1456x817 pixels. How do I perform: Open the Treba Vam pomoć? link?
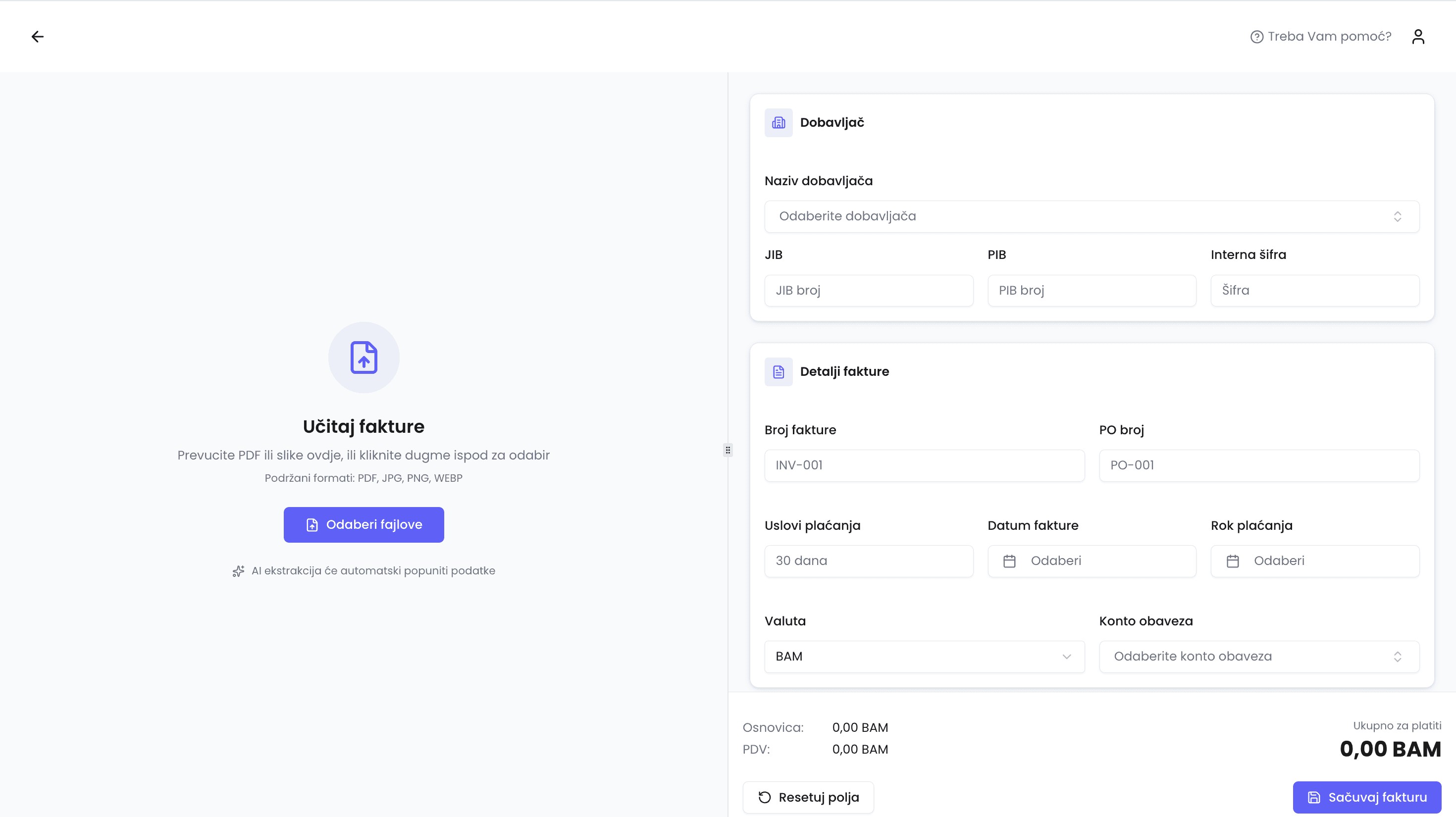click(x=1329, y=37)
